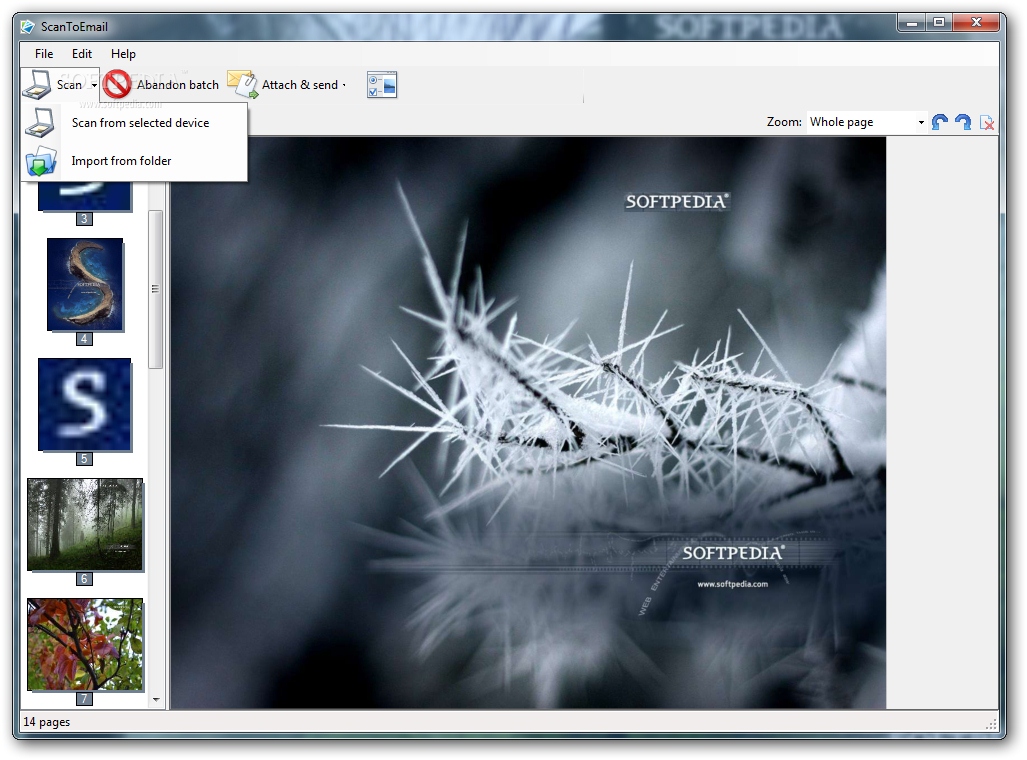Click the thumbnail list scrollbar handle
The image size is (1027, 760).
coord(155,289)
